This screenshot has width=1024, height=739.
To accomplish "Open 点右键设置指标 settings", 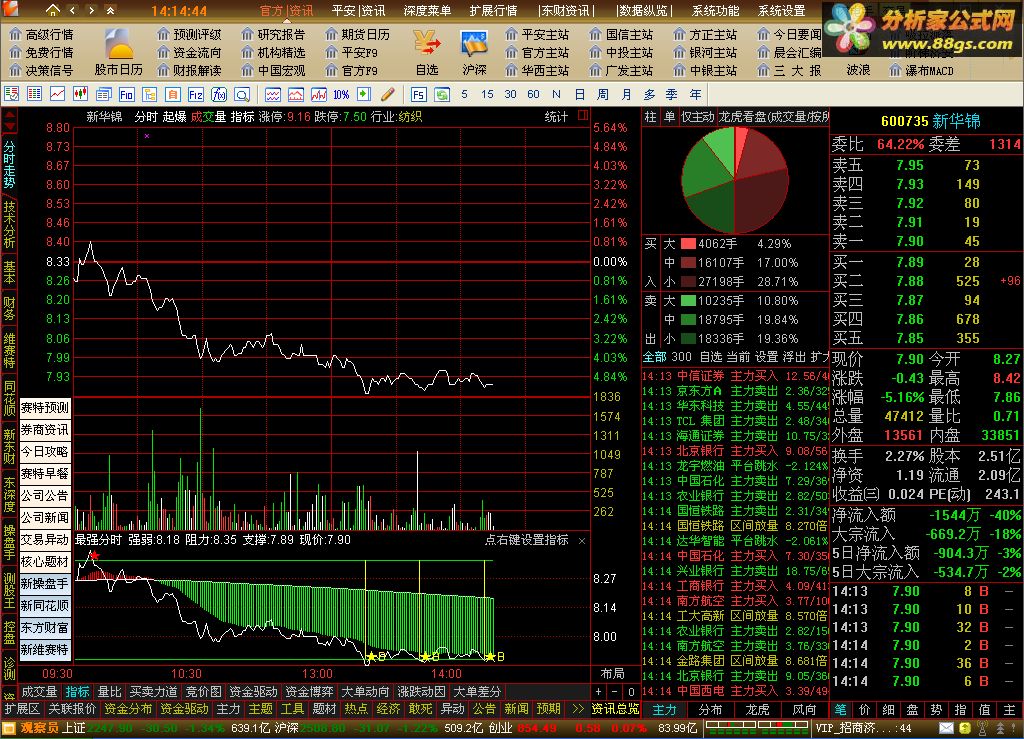I will pos(526,540).
